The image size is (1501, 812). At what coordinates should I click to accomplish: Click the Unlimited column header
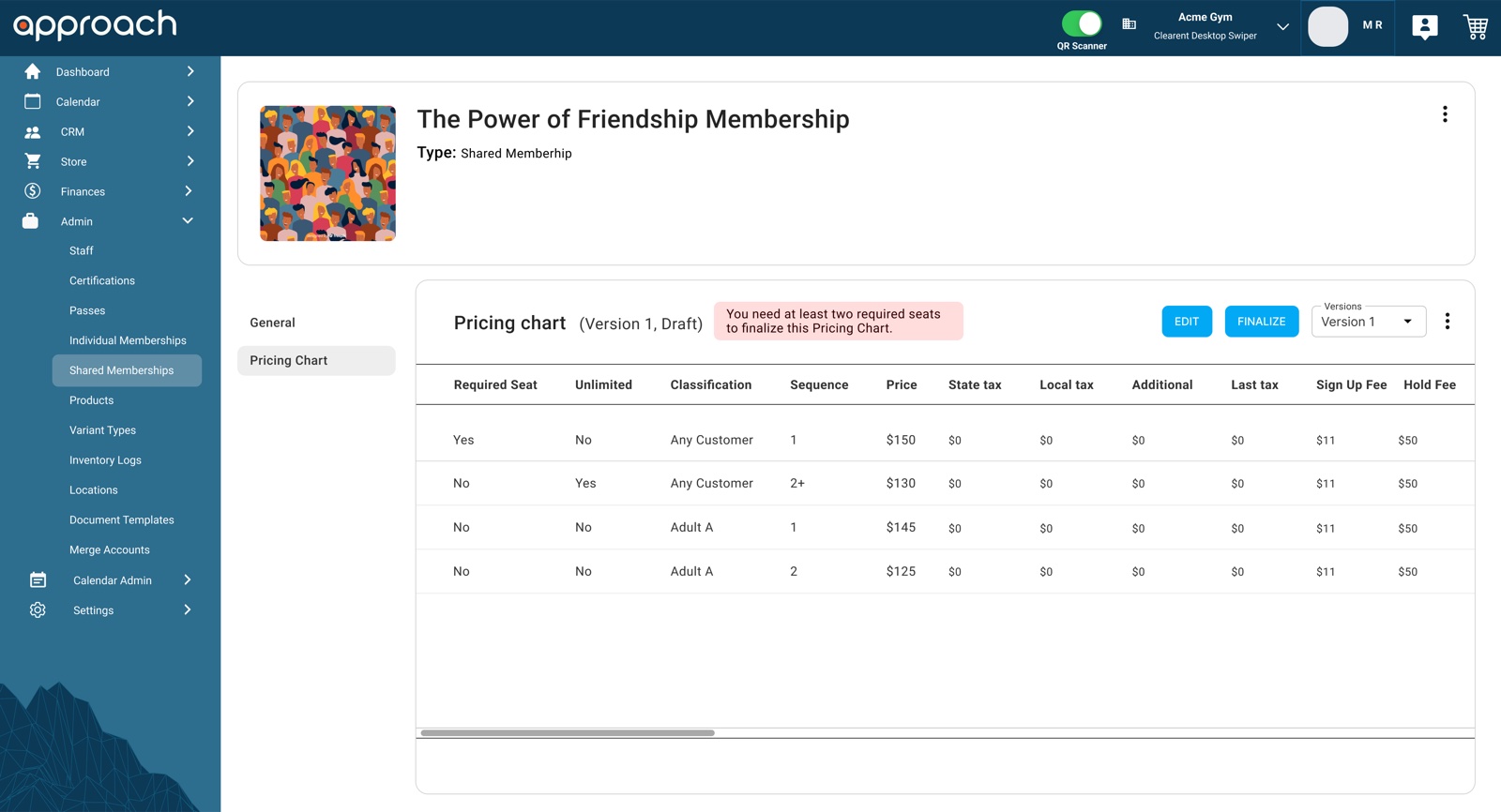click(603, 385)
